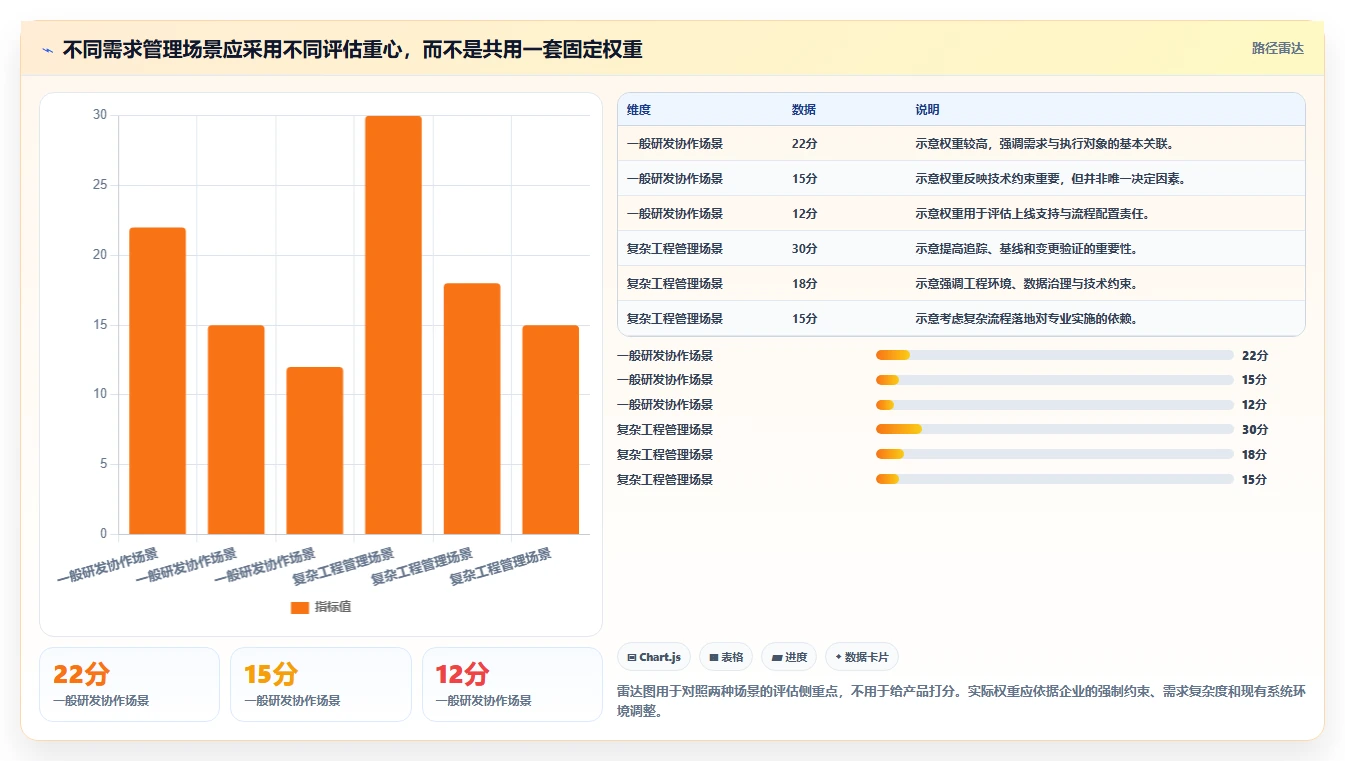Click the footnote paragraph starting 雷达图用于对照
This screenshot has height=761, width=1345.
tap(961, 703)
